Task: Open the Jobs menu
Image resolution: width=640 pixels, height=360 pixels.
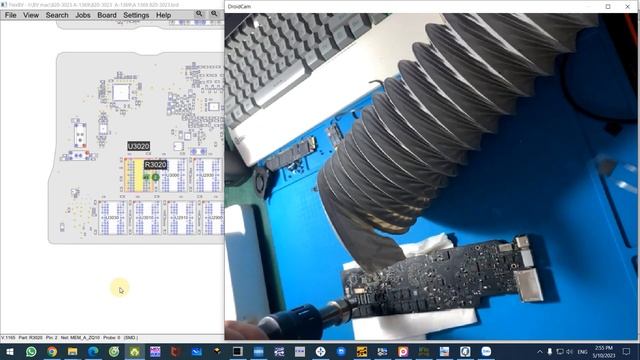Action: (x=83, y=15)
